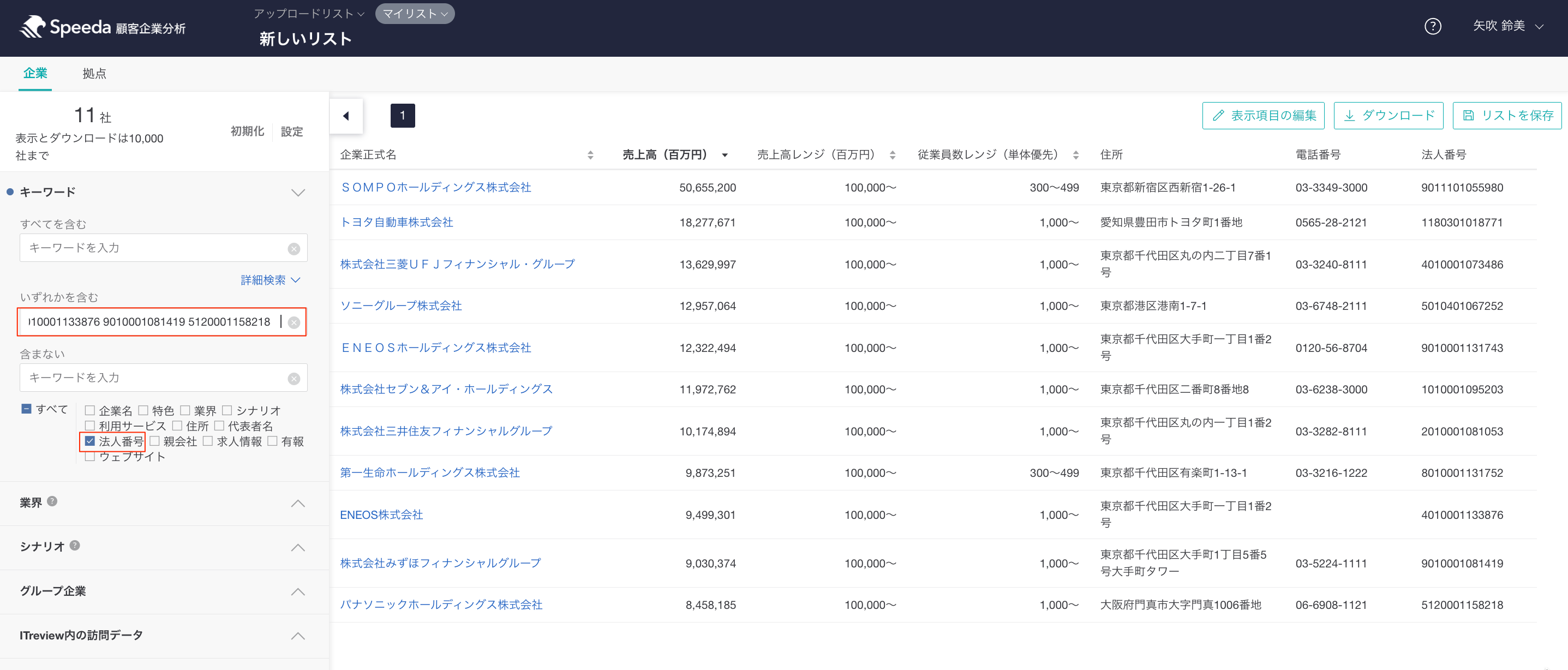Clear the すべてを含む keyword field
Viewport: 1568px width, 670px height.
point(294,249)
